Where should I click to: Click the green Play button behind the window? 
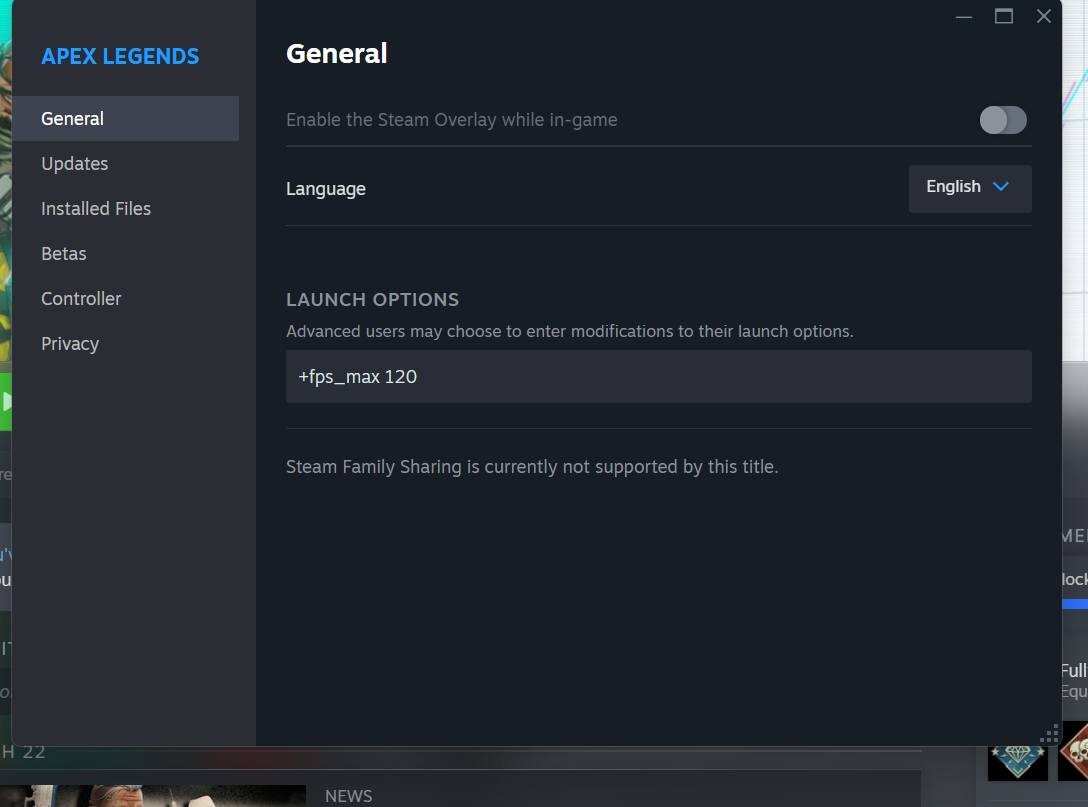click(x=6, y=402)
